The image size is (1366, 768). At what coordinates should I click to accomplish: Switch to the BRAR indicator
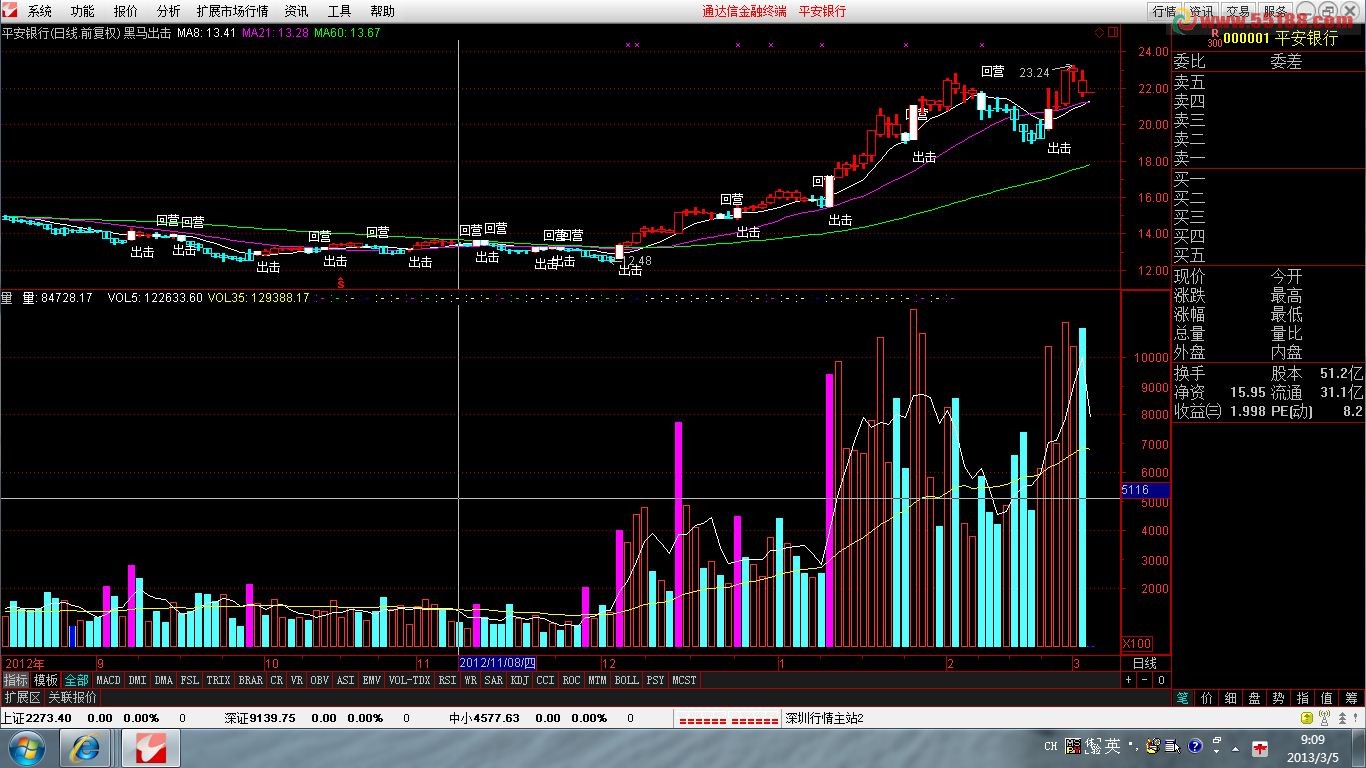251,680
